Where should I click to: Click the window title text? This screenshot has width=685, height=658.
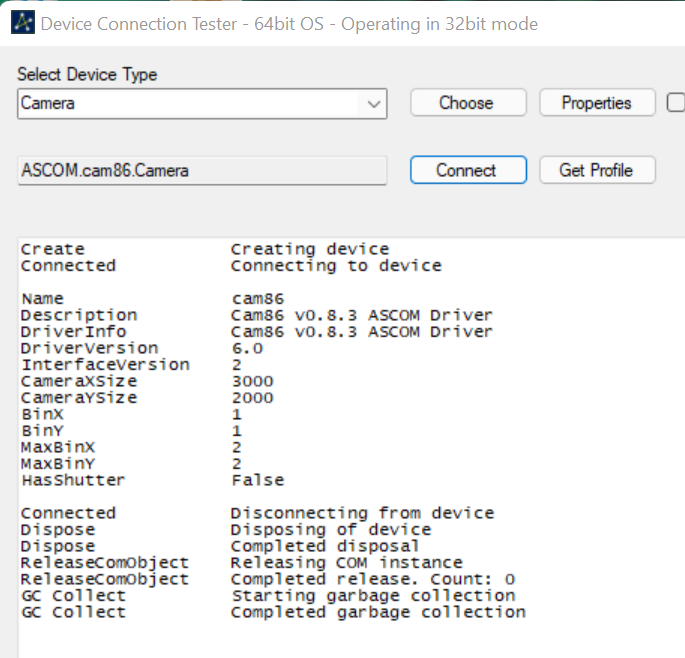(x=289, y=24)
